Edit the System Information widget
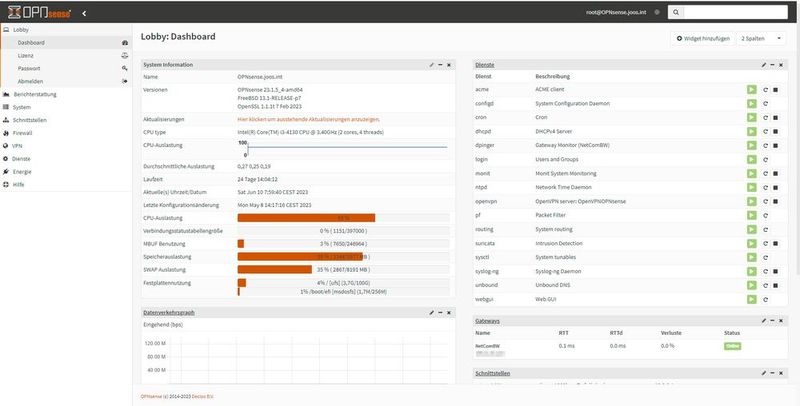 (432, 65)
